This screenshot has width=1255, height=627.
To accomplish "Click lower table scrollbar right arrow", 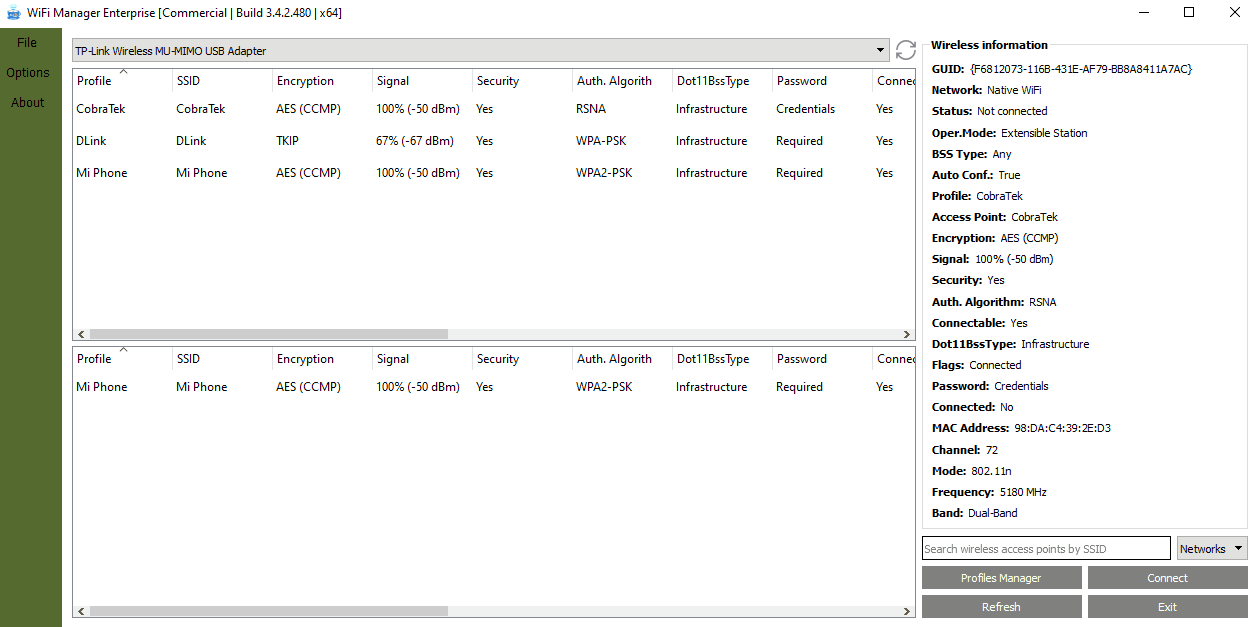I will [x=907, y=610].
